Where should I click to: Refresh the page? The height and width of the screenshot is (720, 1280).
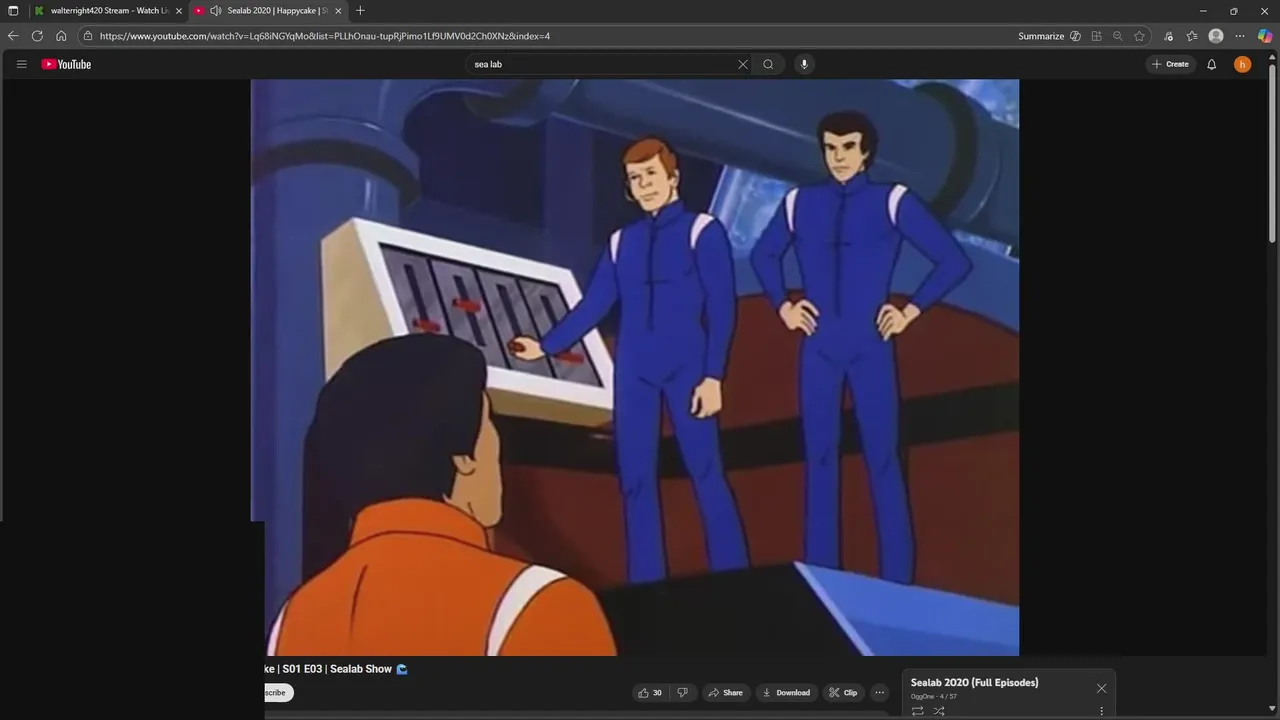pos(37,36)
